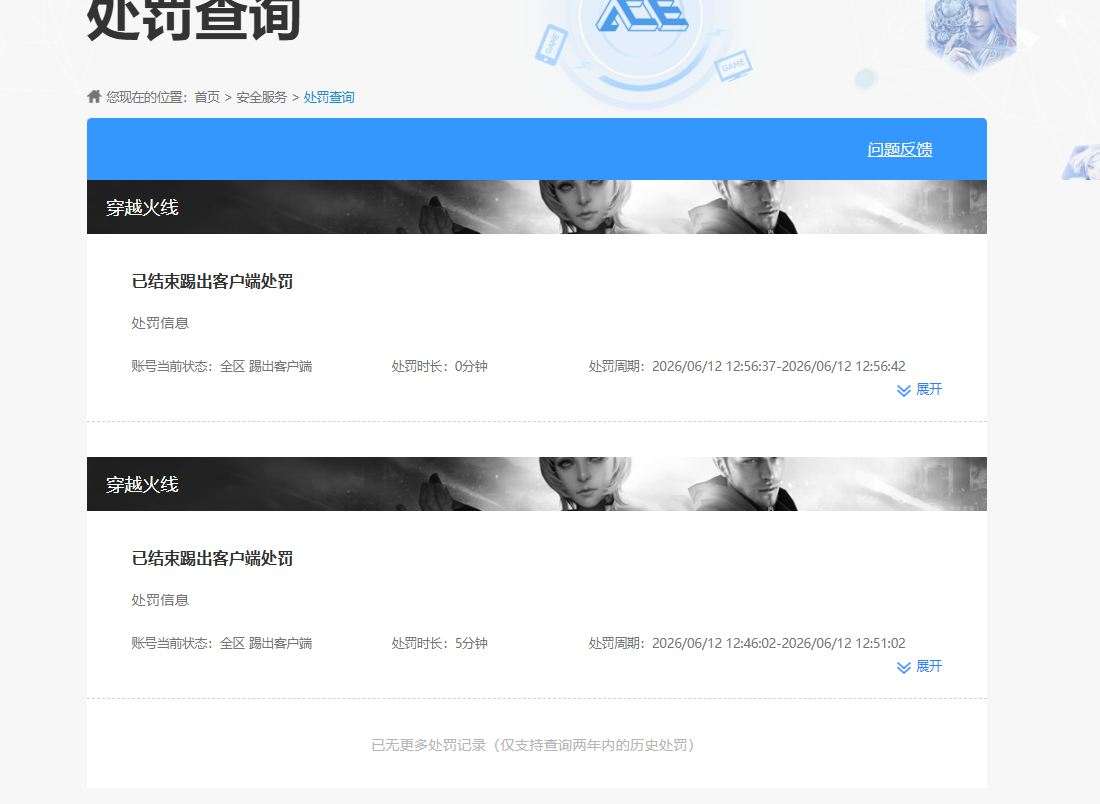
Task: Click 账号当前状态 text in the first record
Action: pos(222,366)
